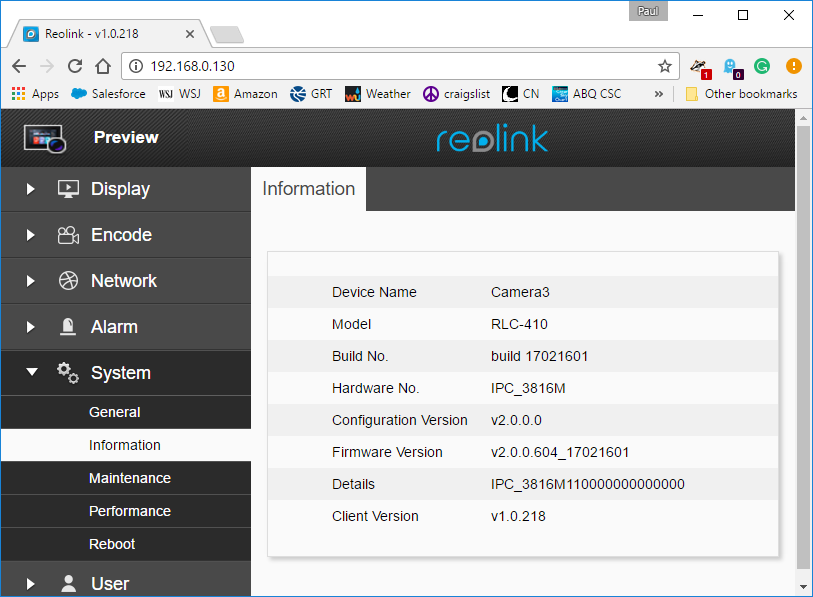The width and height of the screenshot is (813, 597).
Task: Go to browser home page
Action: click(103, 66)
